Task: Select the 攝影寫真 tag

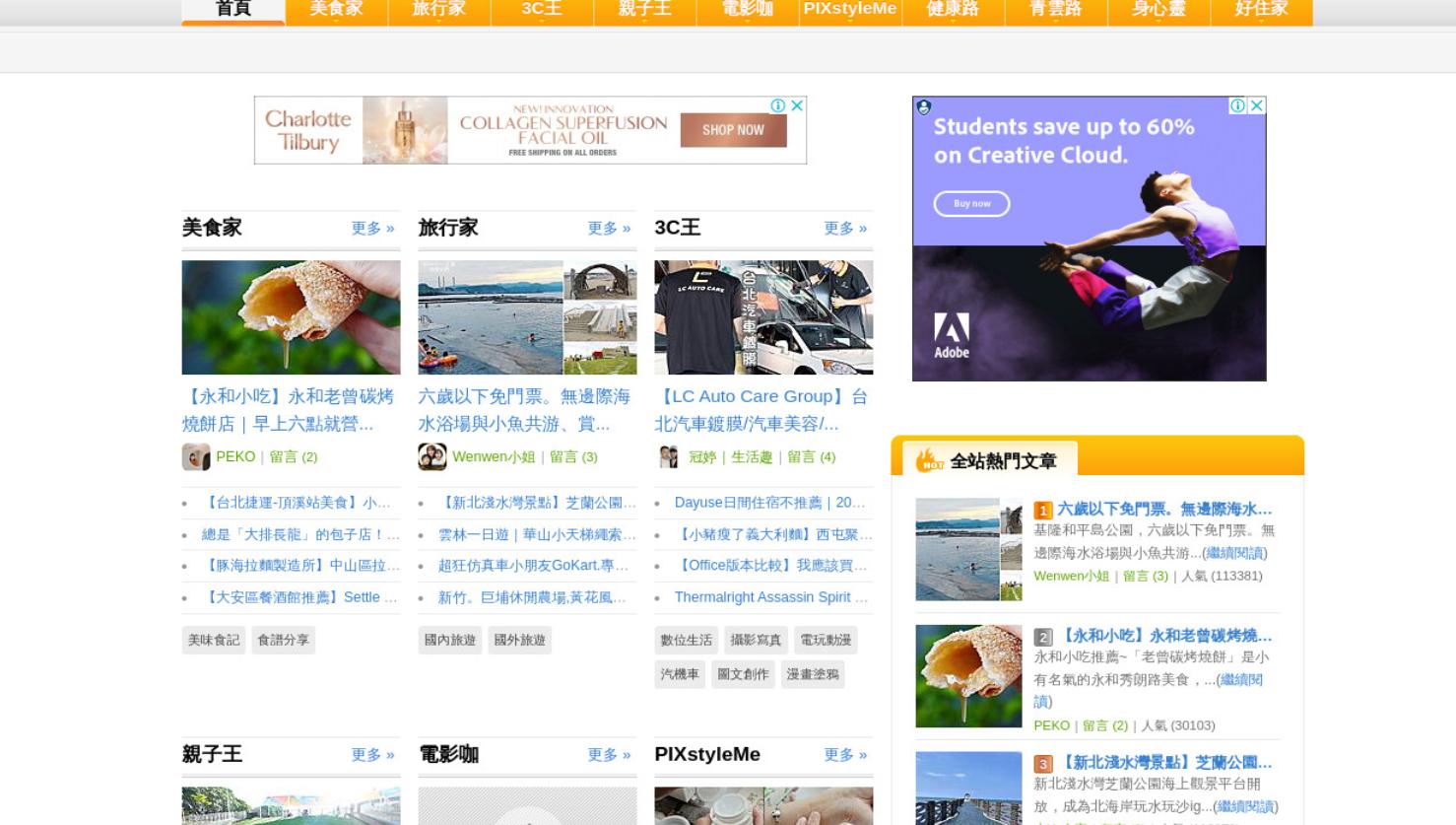Action: (x=756, y=641)
